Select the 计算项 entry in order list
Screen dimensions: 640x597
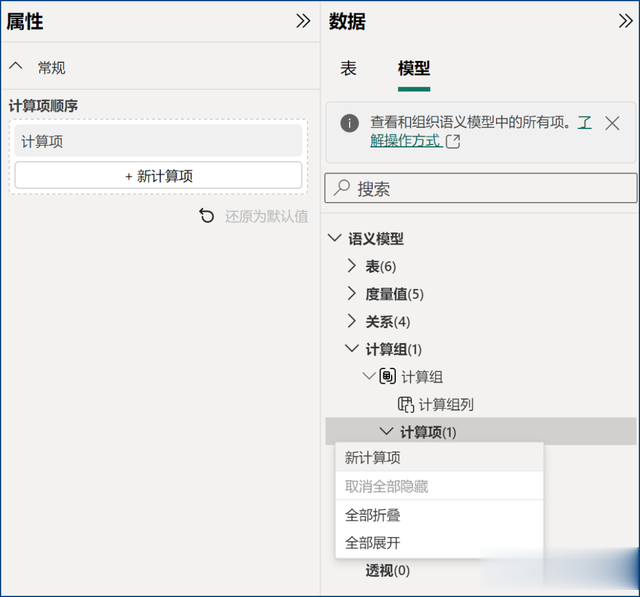pyautogui.click(x=158, y=141)
